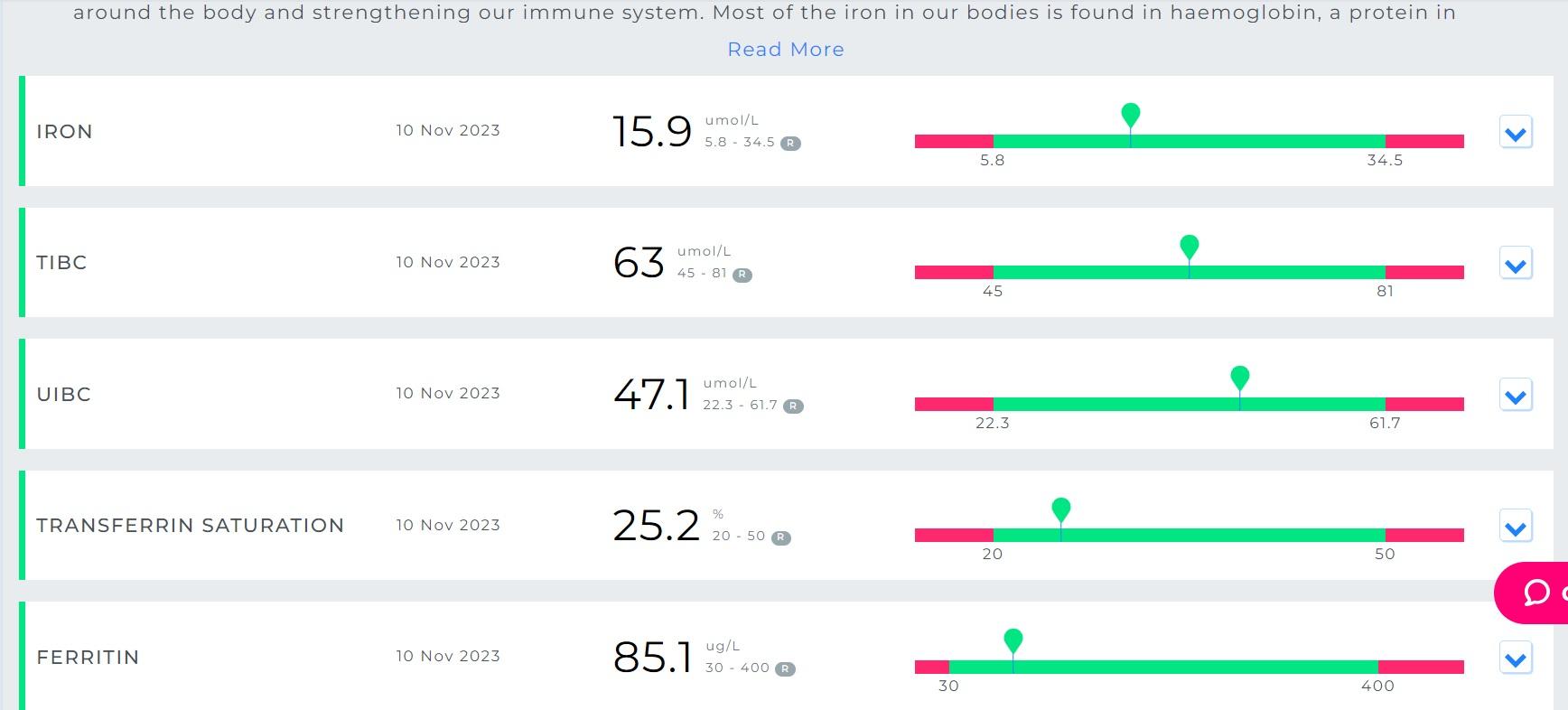Image resolution: width=1568 pixels, height=710 pixels.
Task: Click the IRON reference range R icon
Action: pyautogui.click(x=790, y=144)
